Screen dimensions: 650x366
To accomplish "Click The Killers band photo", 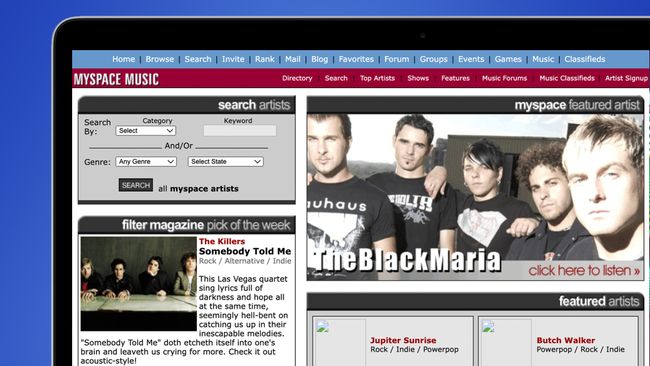I will 138,284.
